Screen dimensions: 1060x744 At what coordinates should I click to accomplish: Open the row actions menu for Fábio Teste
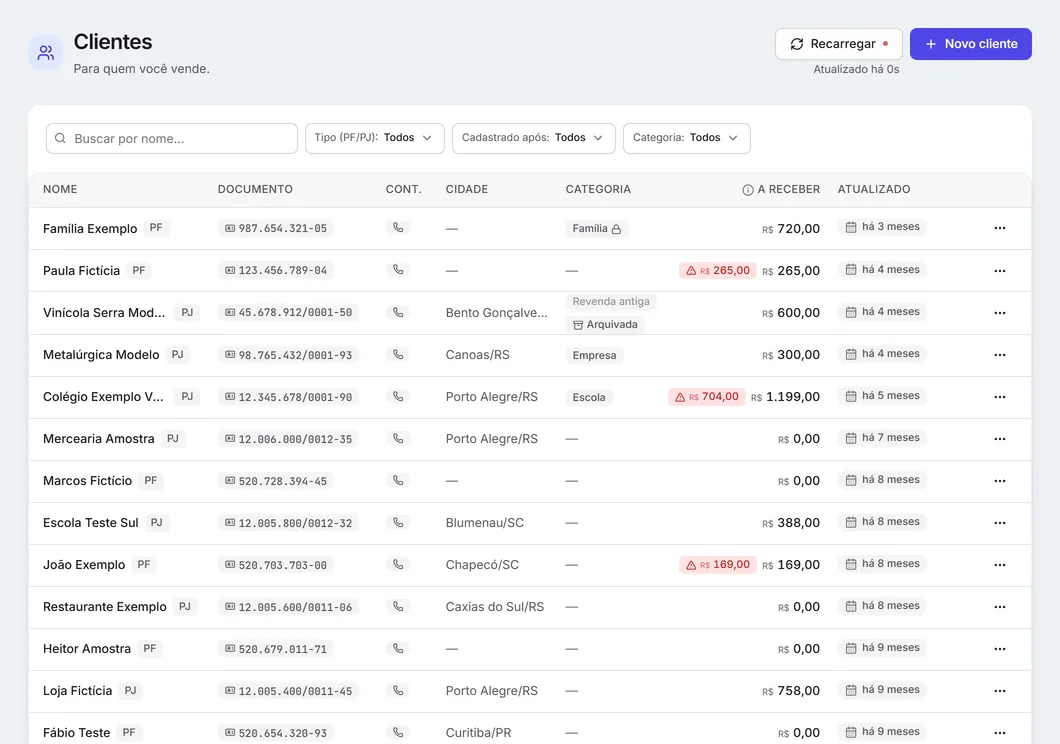(x=1000, y=733)
